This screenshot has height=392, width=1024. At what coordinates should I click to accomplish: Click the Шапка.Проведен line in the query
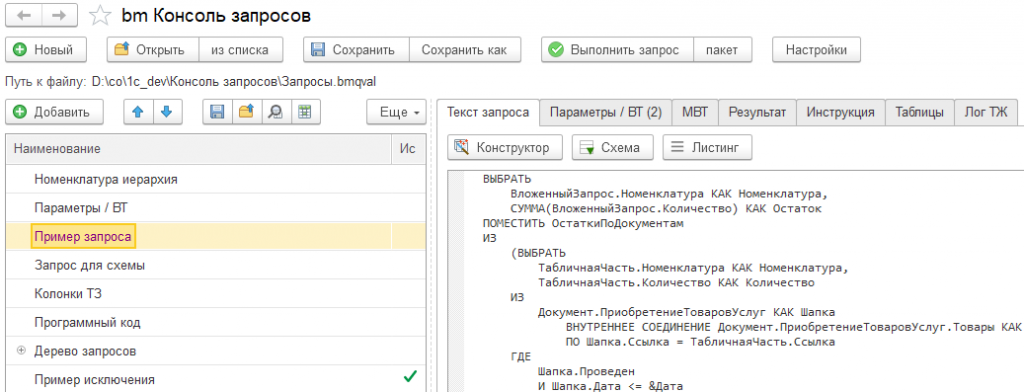click(586, 372)
